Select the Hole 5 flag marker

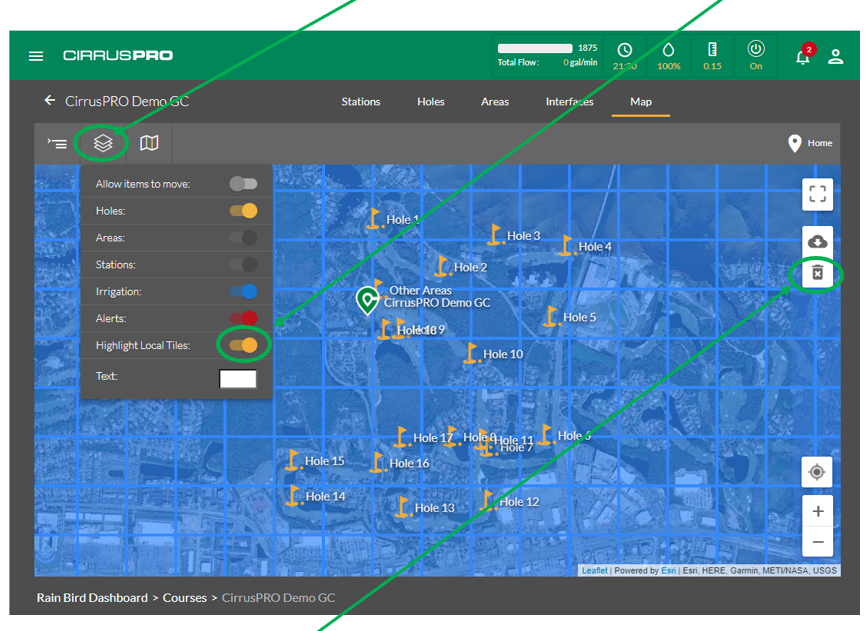[550, 316]
